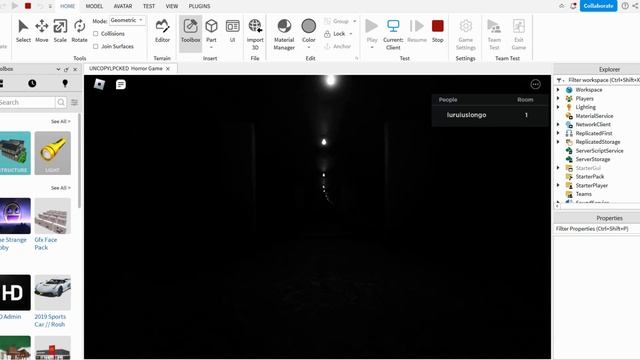Click the Resume button

(417, 31)
